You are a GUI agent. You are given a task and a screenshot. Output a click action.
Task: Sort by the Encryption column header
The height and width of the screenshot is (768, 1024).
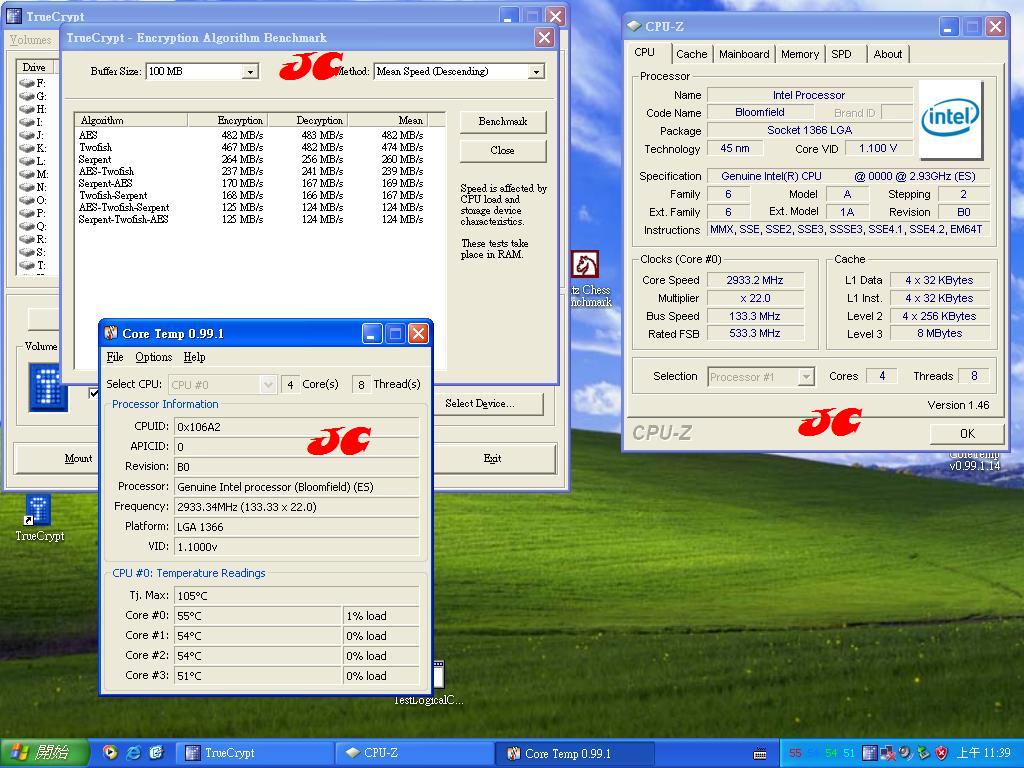coord(227,120)
